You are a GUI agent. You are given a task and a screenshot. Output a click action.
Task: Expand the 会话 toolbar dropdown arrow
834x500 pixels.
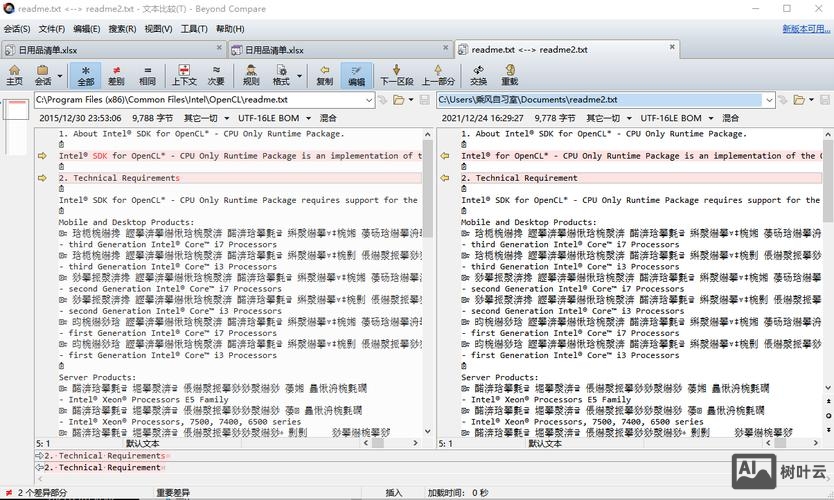click(x=60, y=76)
